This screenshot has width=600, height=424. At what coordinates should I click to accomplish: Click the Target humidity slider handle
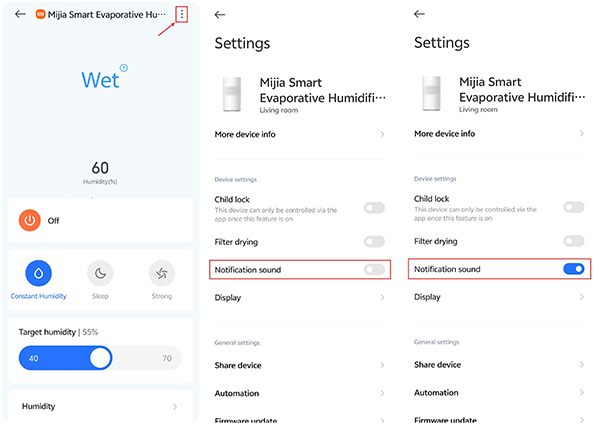coord(100,358)
